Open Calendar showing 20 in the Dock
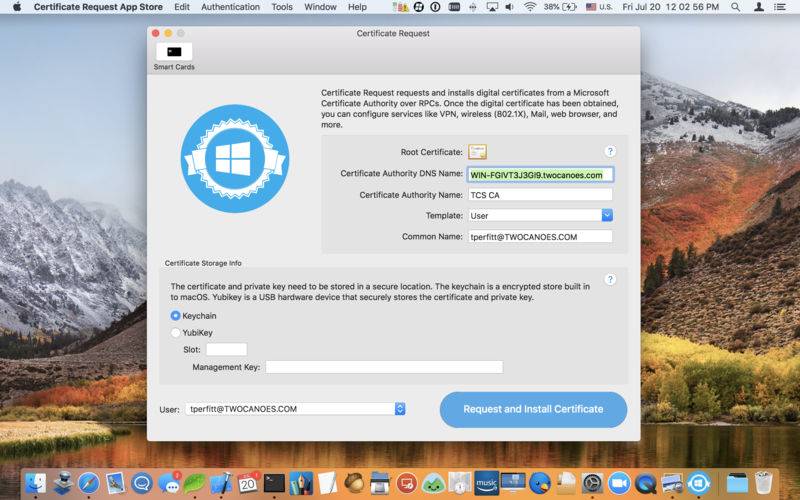The height and width of the screenshot is (500, 800). coord(248,483)
